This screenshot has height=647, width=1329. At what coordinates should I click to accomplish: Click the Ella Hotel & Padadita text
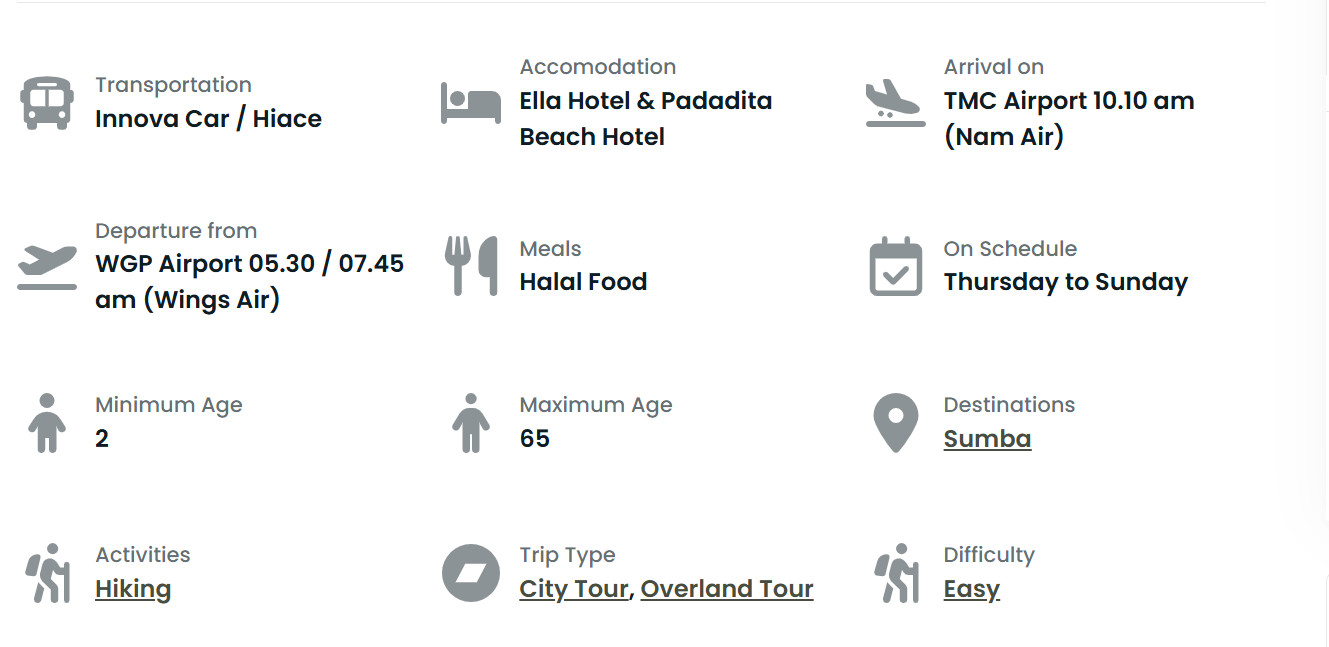pos(645,101)
